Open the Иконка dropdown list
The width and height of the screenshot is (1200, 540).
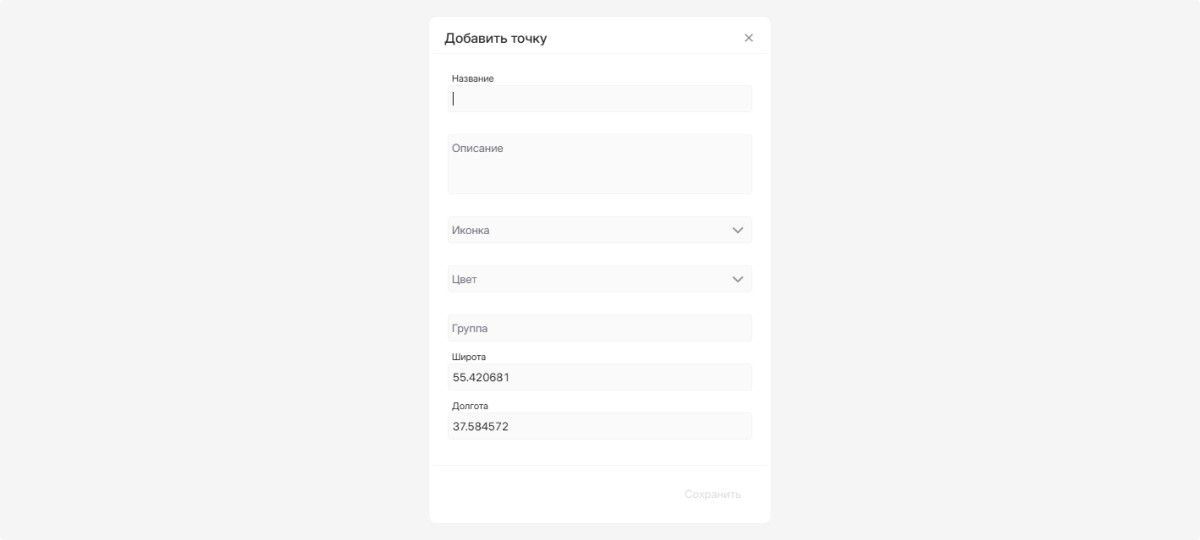[590, 230]
